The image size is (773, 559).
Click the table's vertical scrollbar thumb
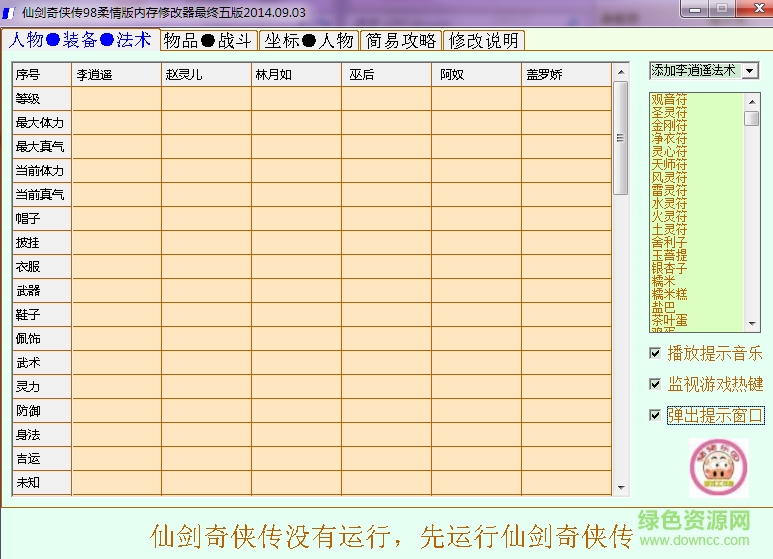[x=621, y=138]
